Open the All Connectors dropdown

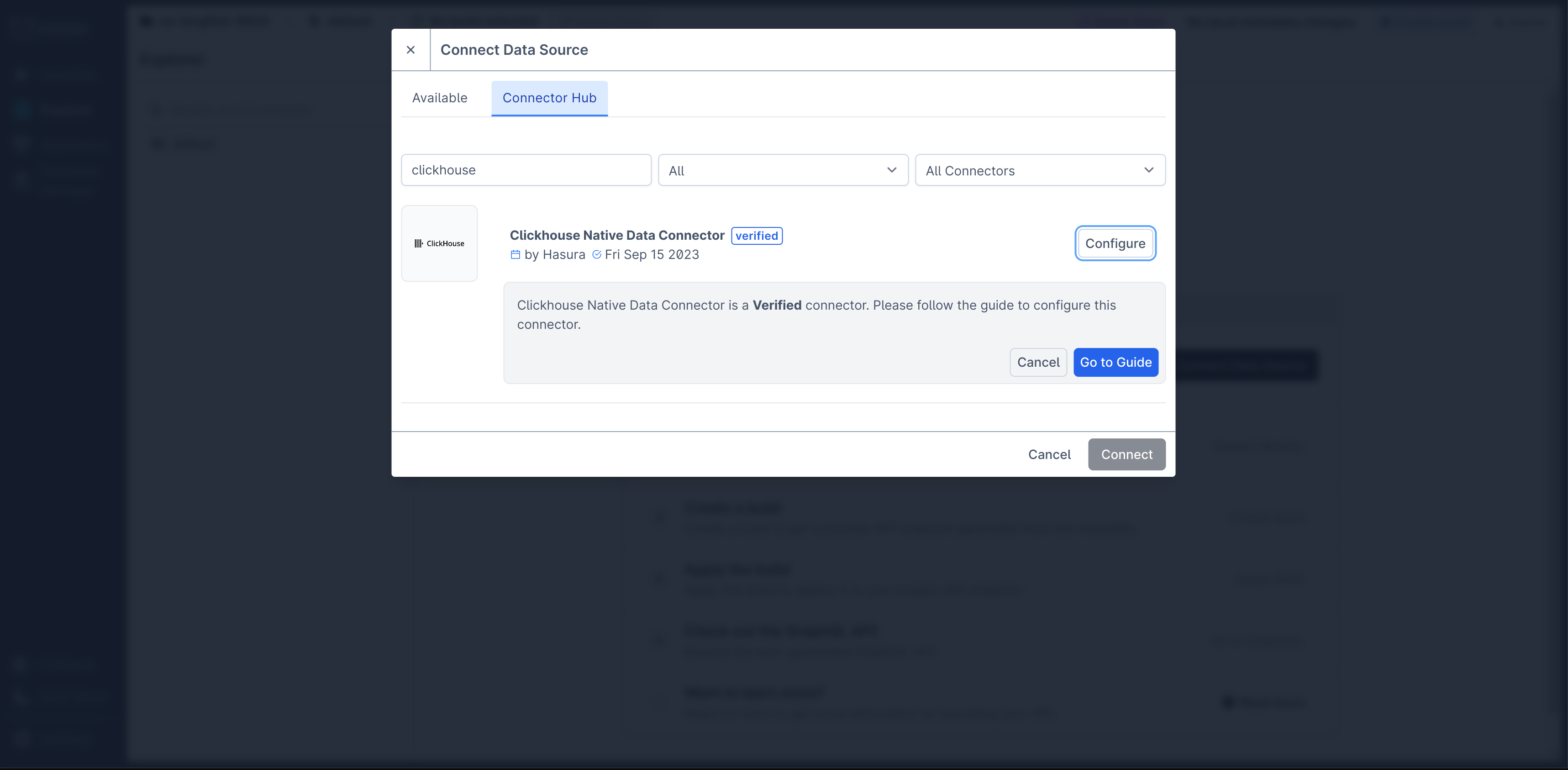pos(1040,170)
